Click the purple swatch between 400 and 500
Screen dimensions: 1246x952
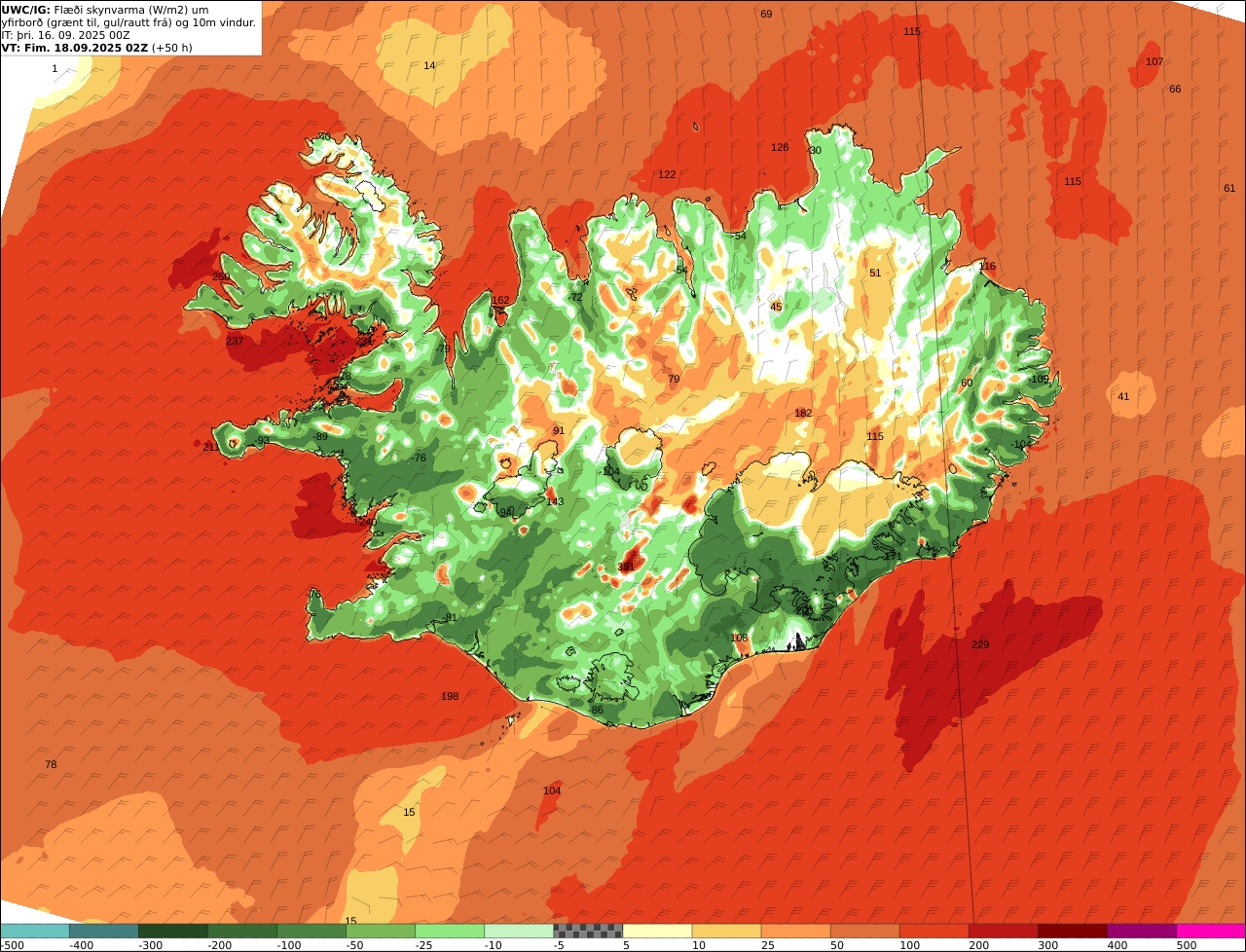click(1141, 931)
